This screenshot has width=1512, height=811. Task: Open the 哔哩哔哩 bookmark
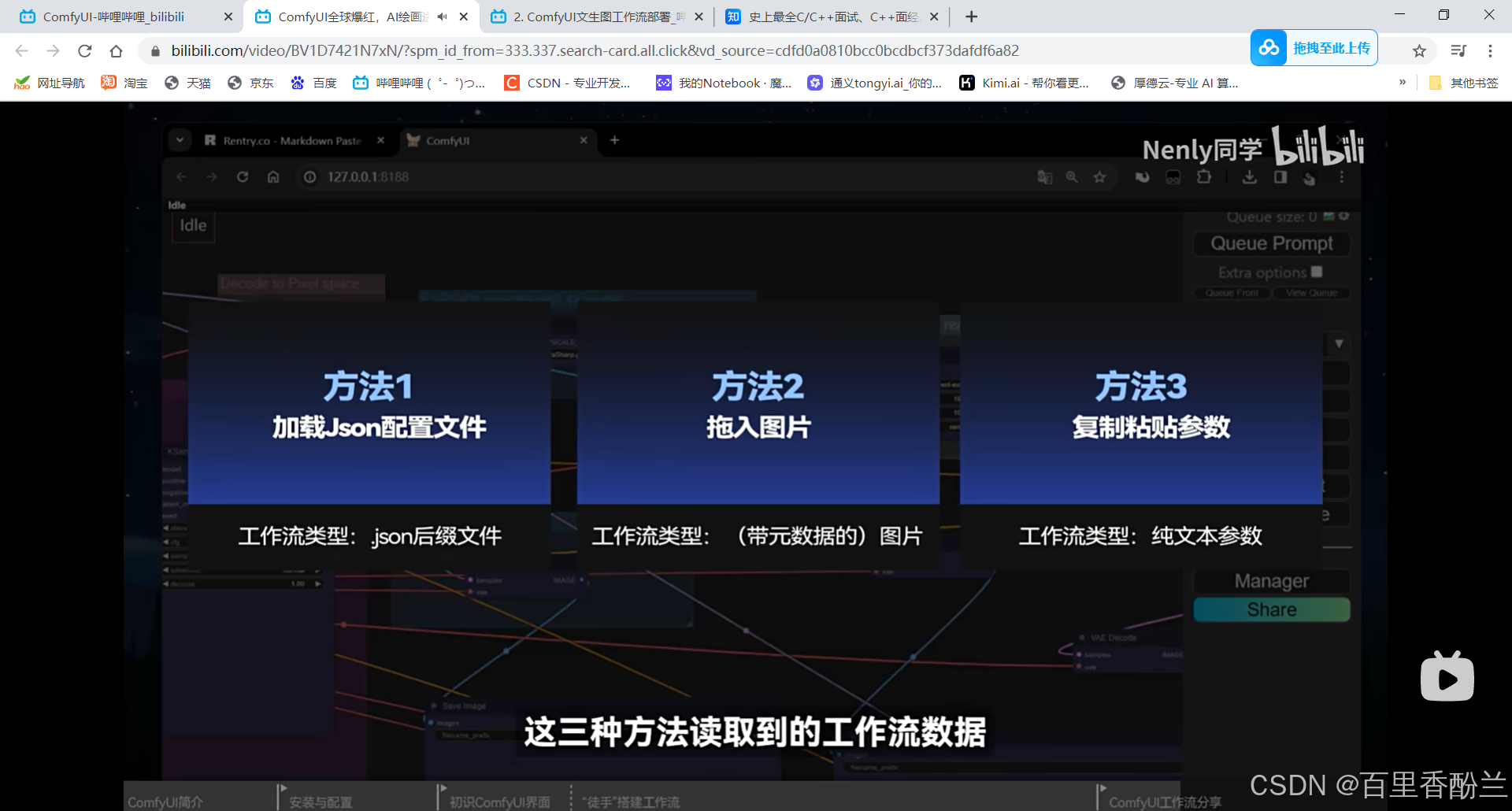coord(419,83)
